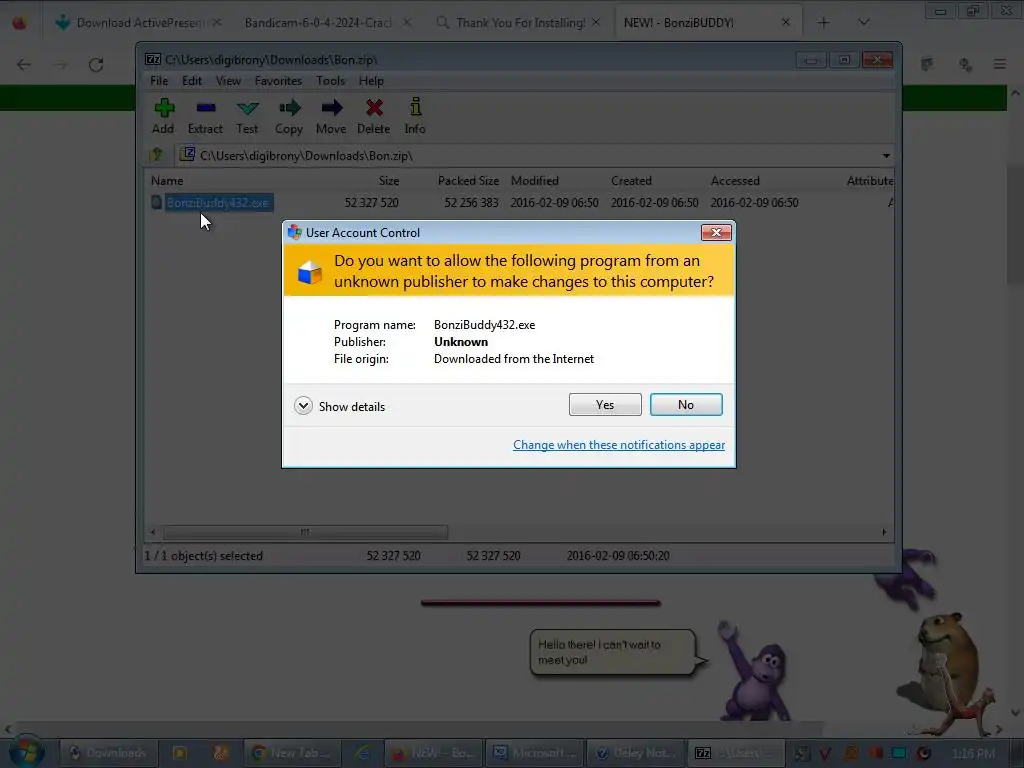The width and height of the screenshot is (1024, 768).
Task: Open the Windows Start button
Action: pyautogui.click(x=27, y=752)
